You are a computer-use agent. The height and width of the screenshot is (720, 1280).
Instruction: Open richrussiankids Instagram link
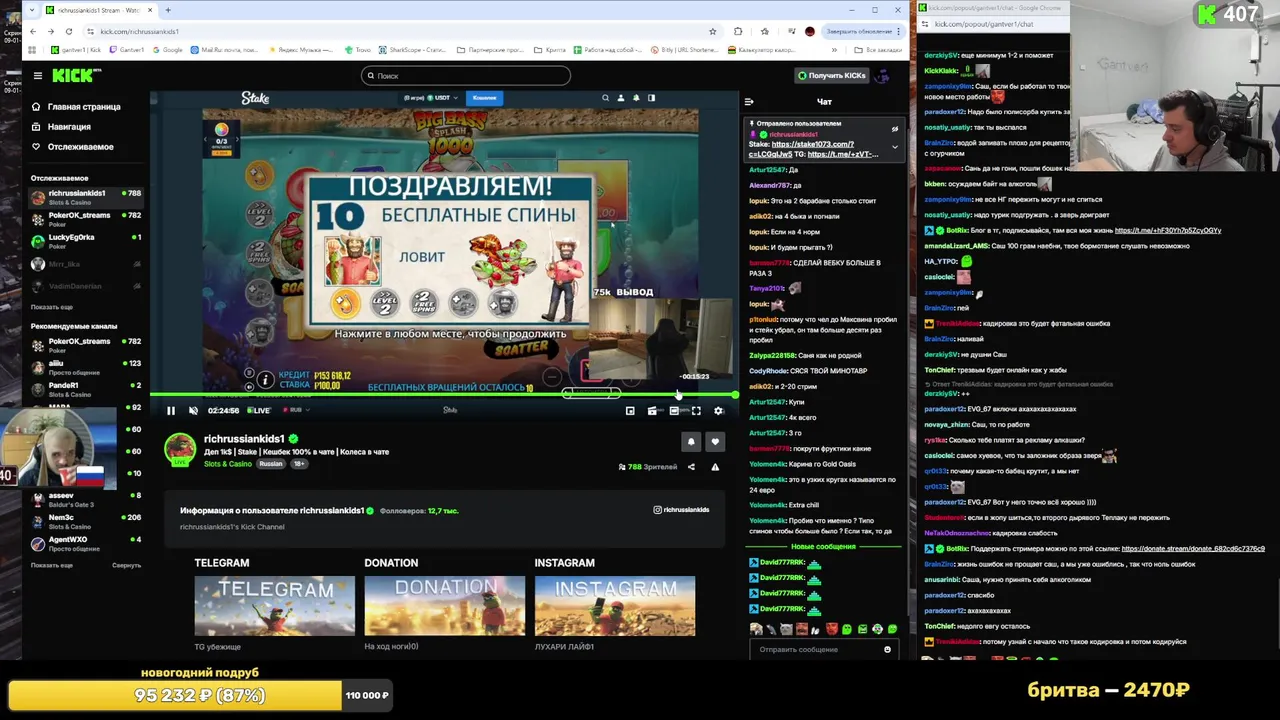coord(681,510)
